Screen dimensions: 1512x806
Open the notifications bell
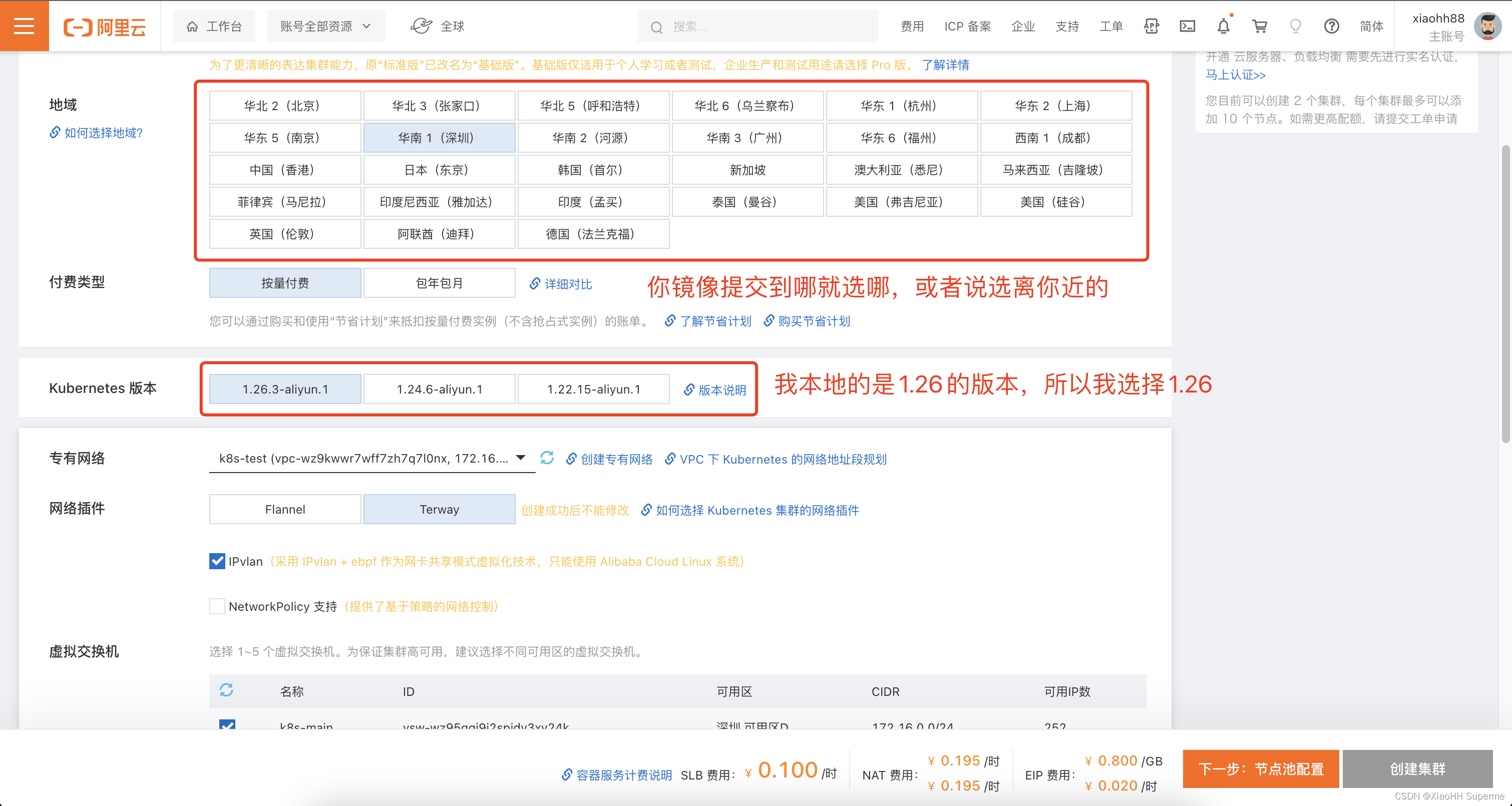pos(1223,26)
